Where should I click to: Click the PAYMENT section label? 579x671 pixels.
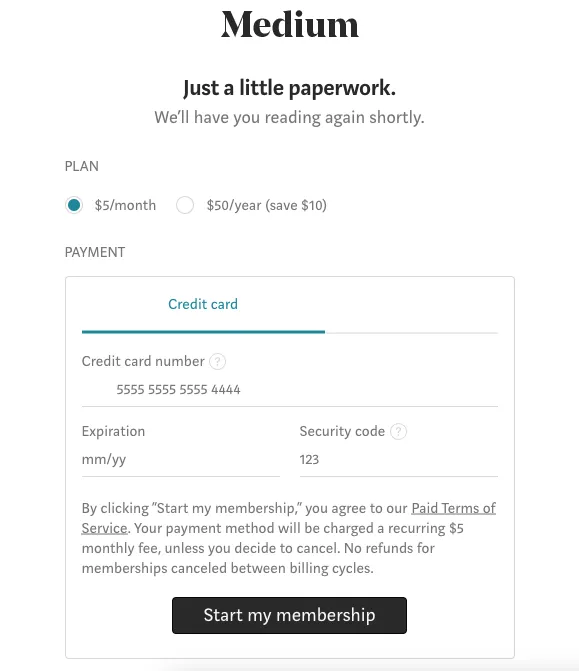pos(95,252)
